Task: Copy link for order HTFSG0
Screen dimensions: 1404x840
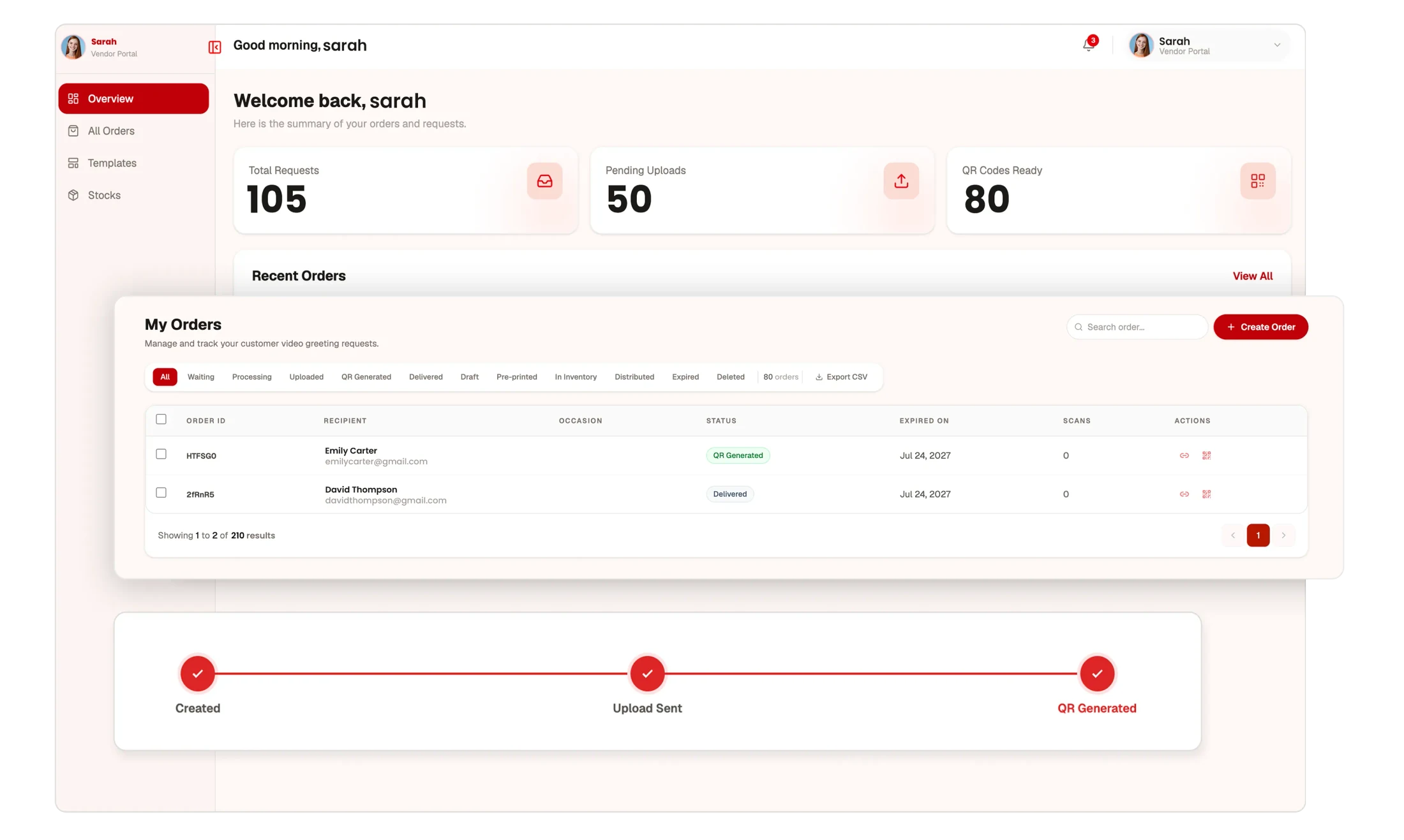Action: click(x=1184, y=455)
